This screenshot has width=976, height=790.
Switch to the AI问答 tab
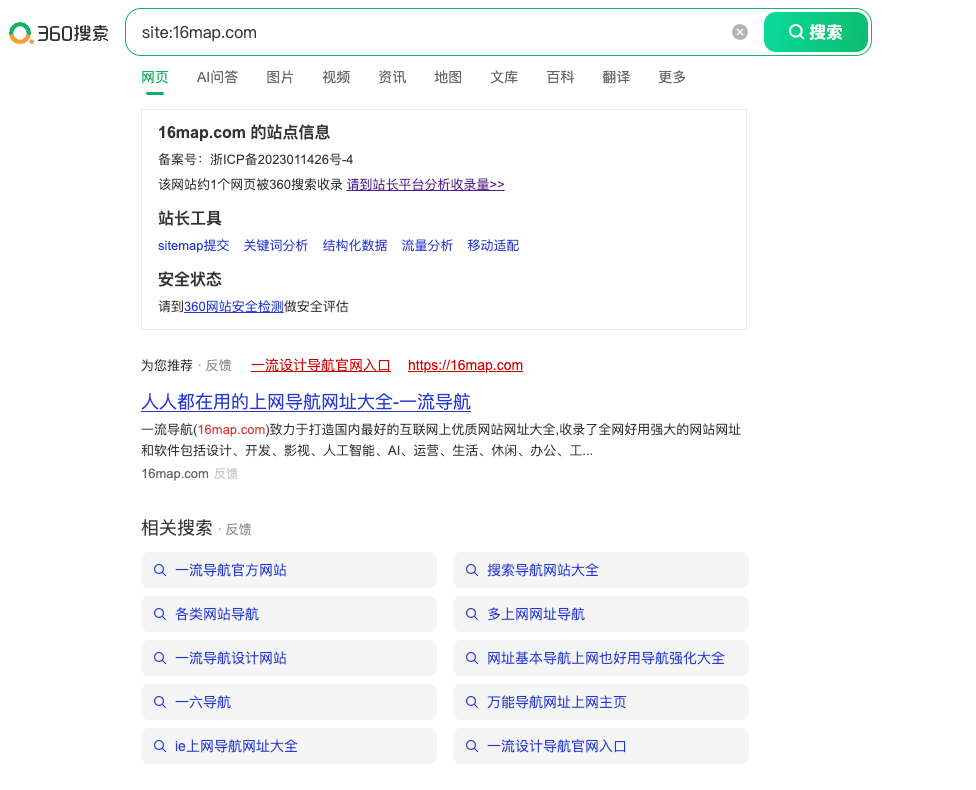click(217, 77)
